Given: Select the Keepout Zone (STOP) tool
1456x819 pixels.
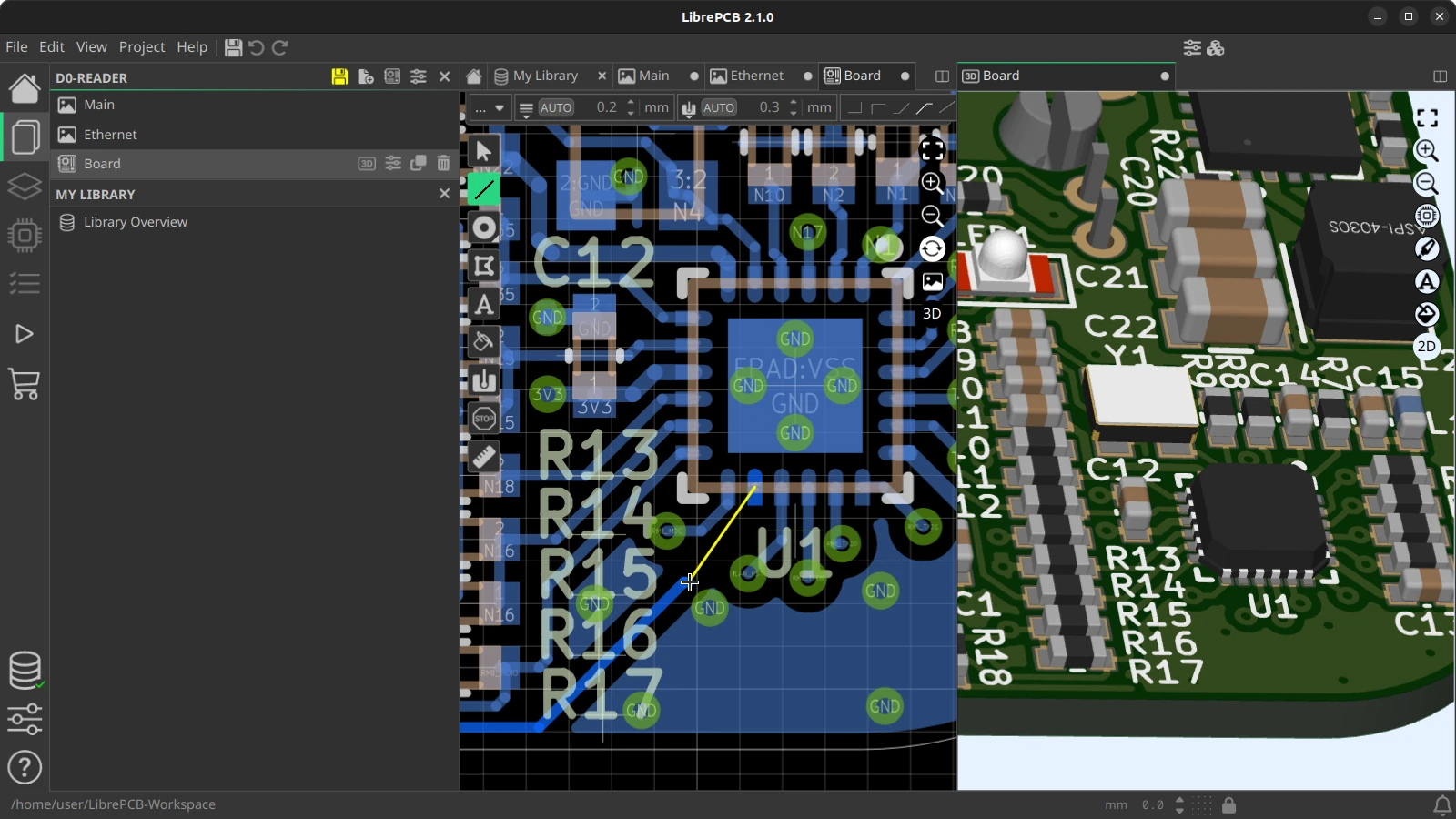Looking at the screenshot, I should (484, 419).
